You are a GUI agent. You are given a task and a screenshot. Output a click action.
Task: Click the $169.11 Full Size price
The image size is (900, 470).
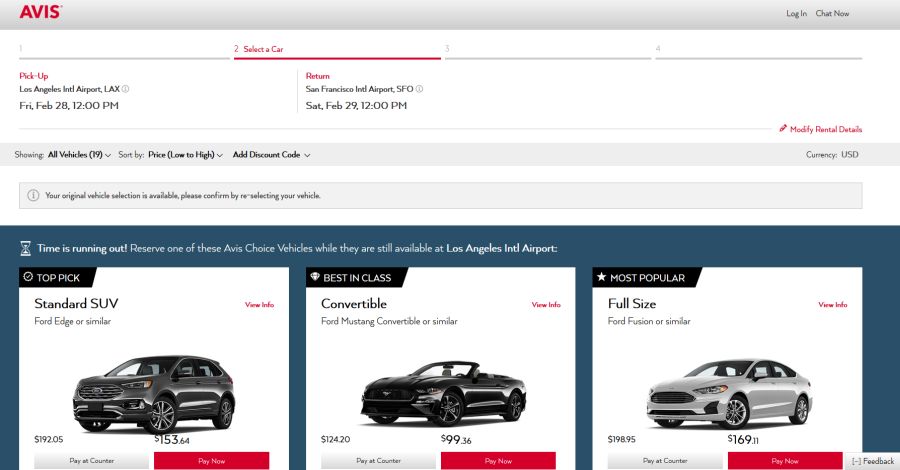(743, 440)
